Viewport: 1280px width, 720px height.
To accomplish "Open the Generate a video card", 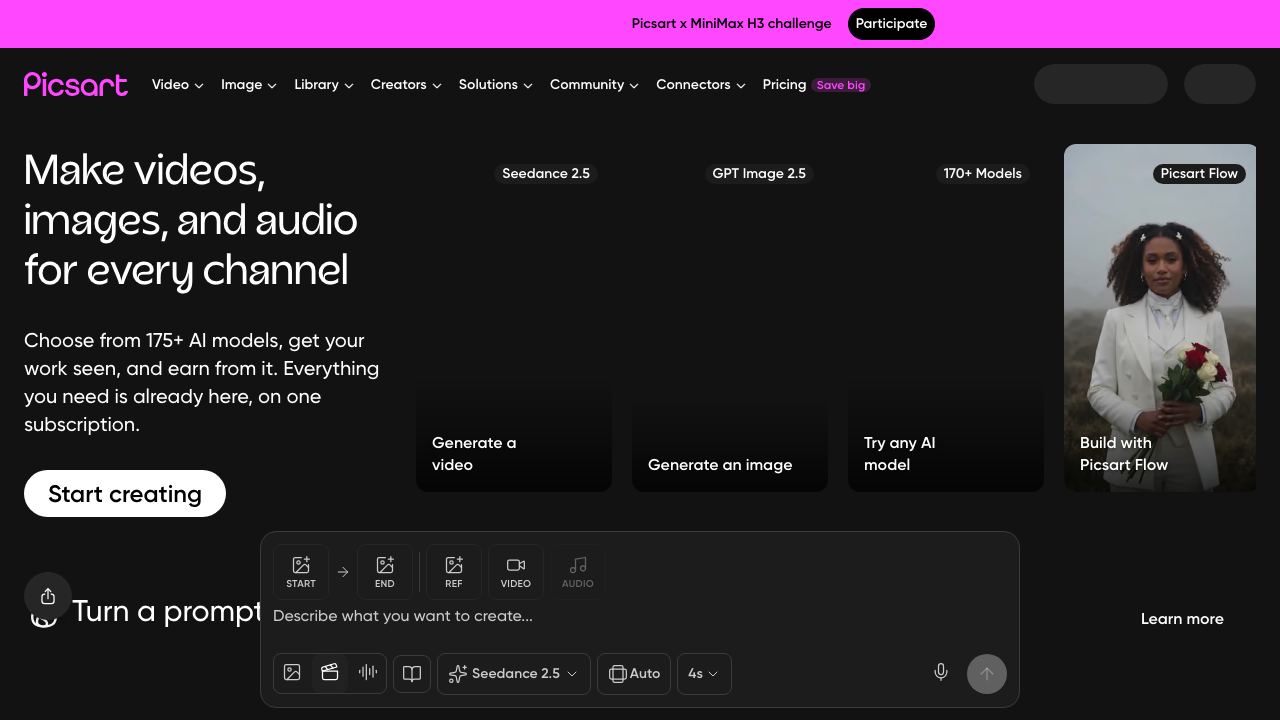I will pos(514,318).
